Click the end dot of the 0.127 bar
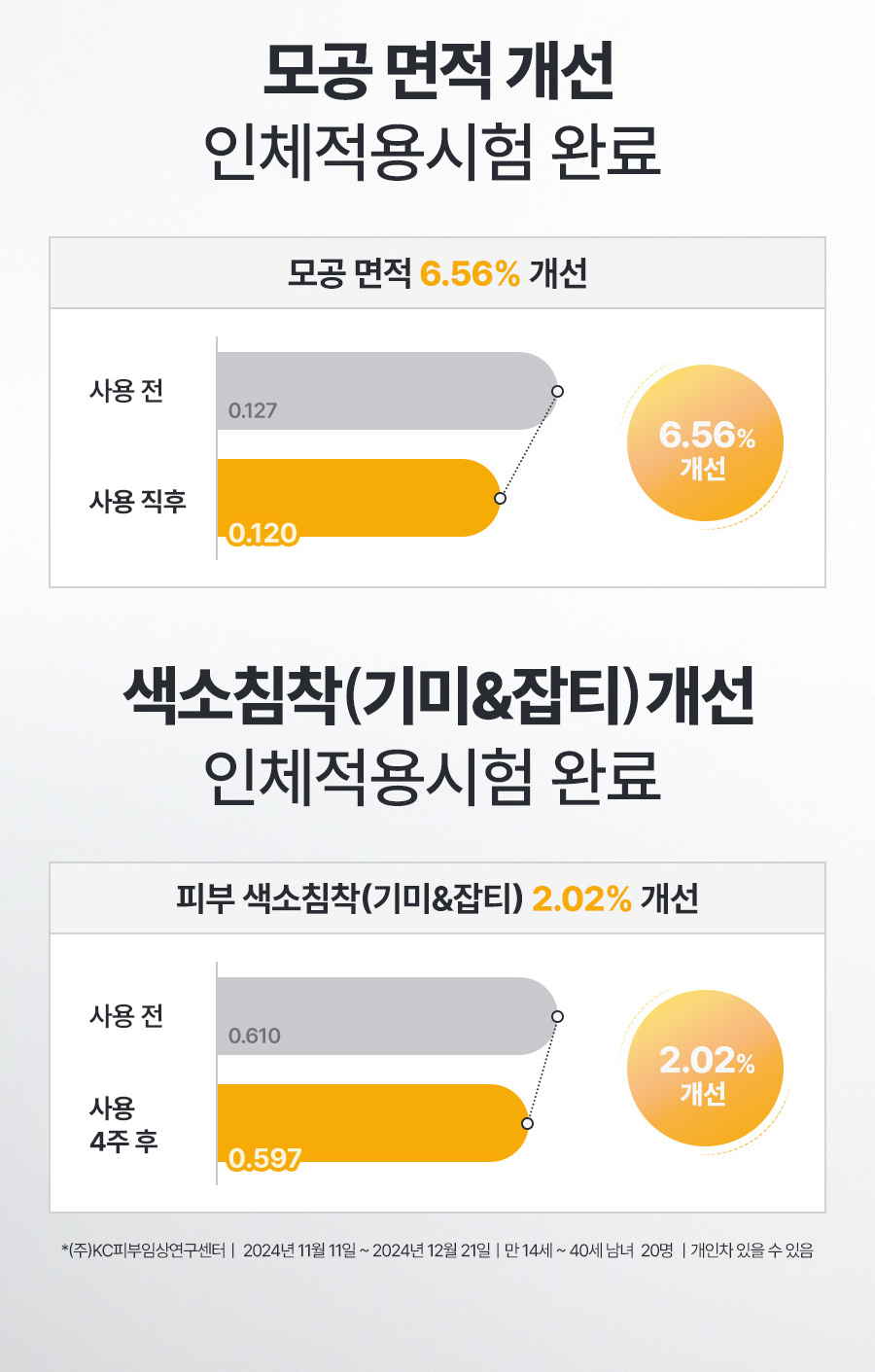The height and width of the screenshot is (1372, 875). pos(557,391)
